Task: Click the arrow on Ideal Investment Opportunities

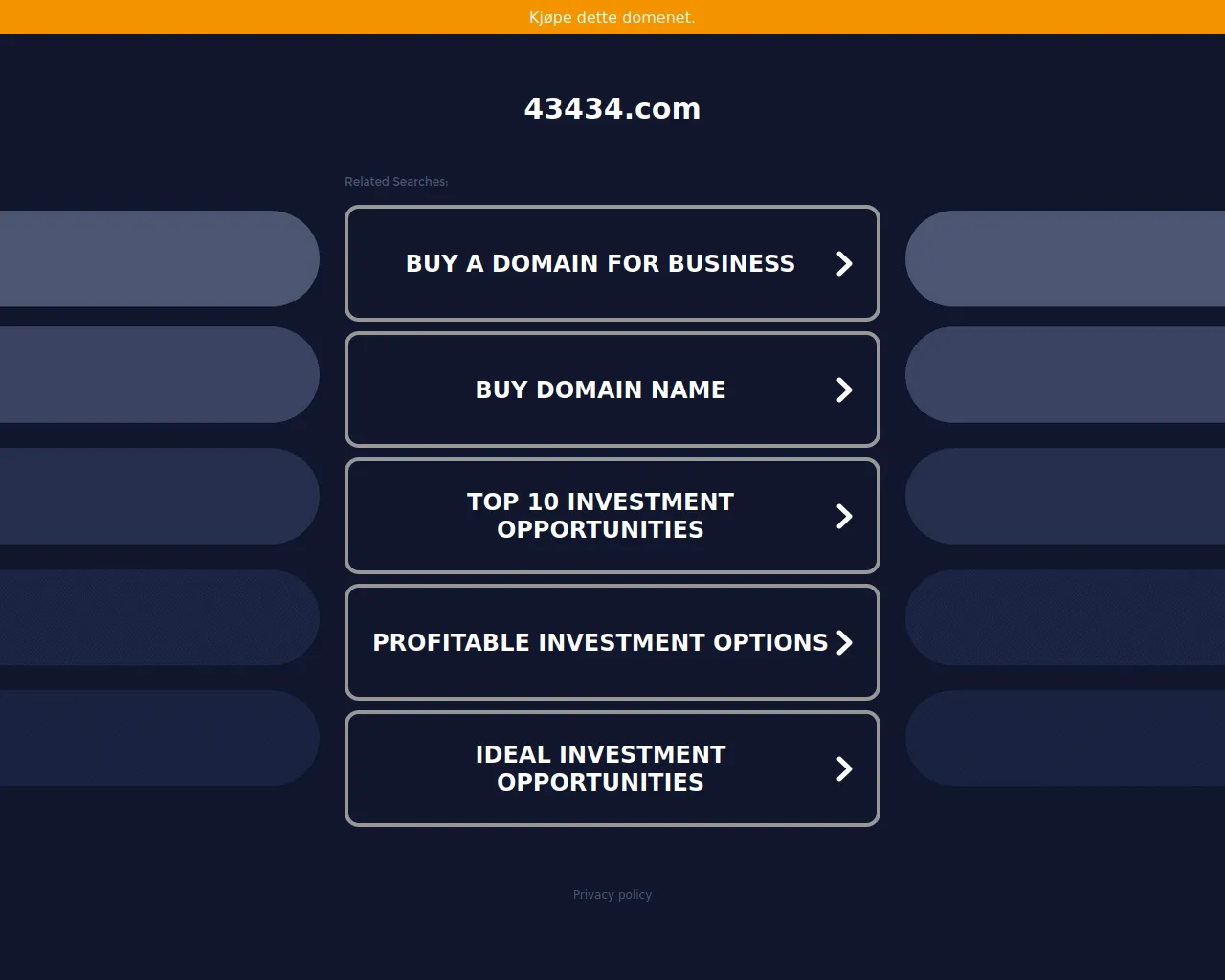Action: pos(844,768)
